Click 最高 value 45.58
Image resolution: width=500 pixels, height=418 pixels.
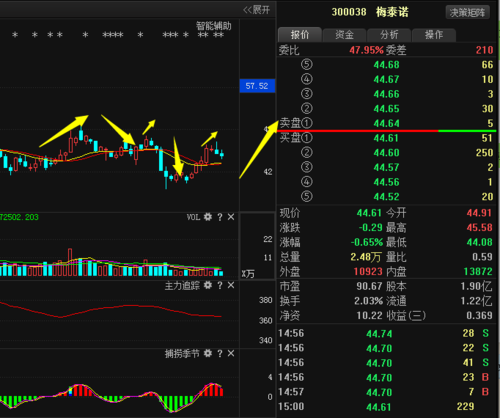pyautogui.click(x=479, y=228)
